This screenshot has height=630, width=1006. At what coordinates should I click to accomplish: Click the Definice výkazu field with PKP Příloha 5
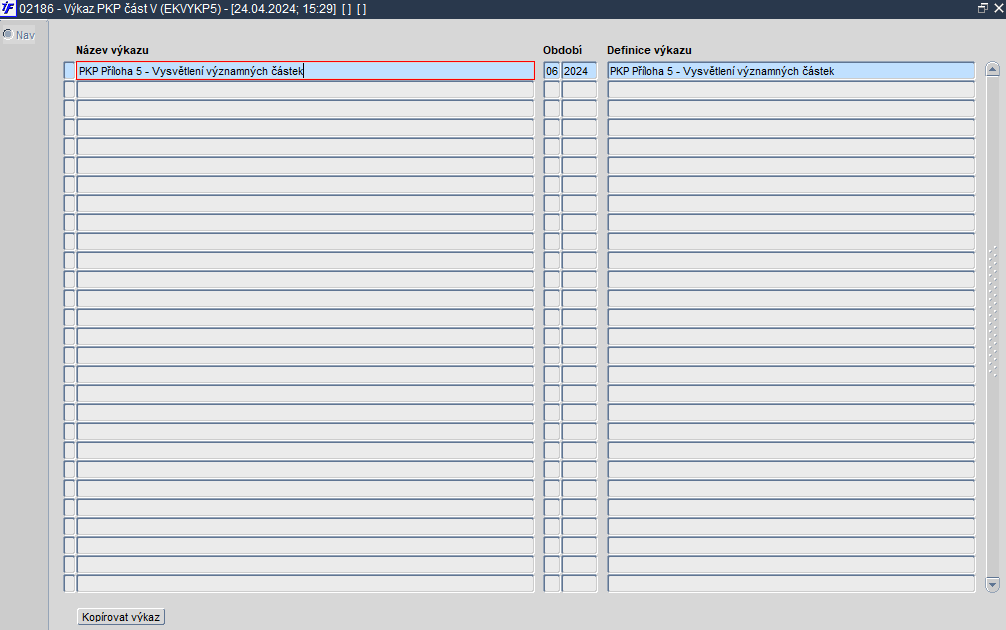click(x=791, y=71)
